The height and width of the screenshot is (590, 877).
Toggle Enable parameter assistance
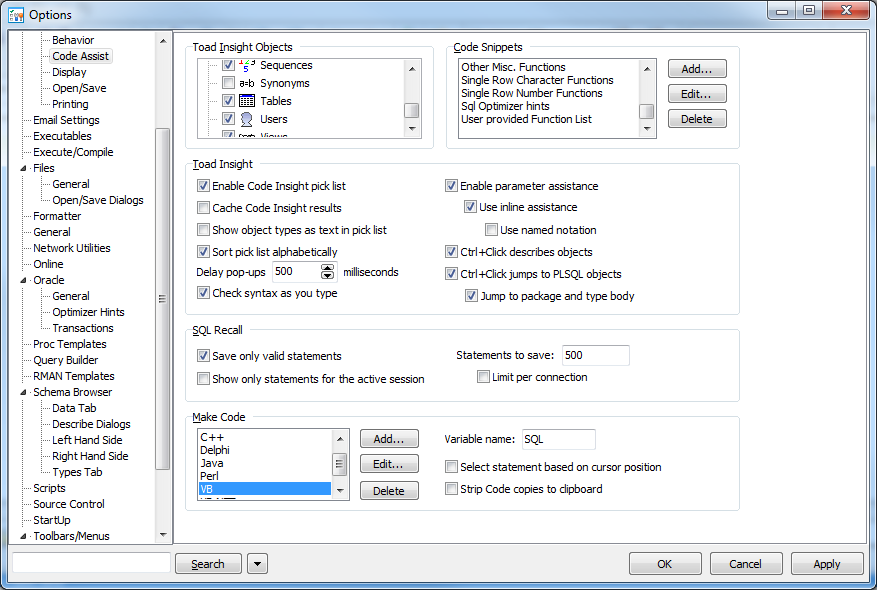click(451, 186)
